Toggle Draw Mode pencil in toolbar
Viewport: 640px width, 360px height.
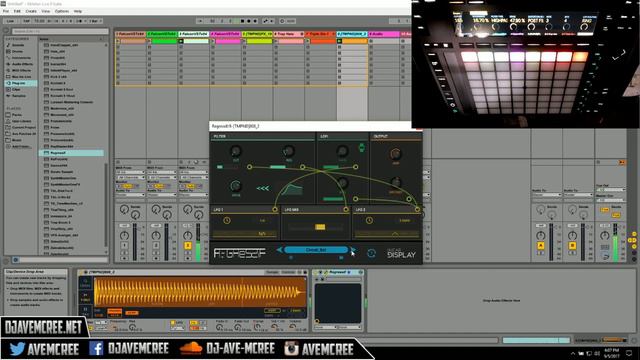pos(266,21)
